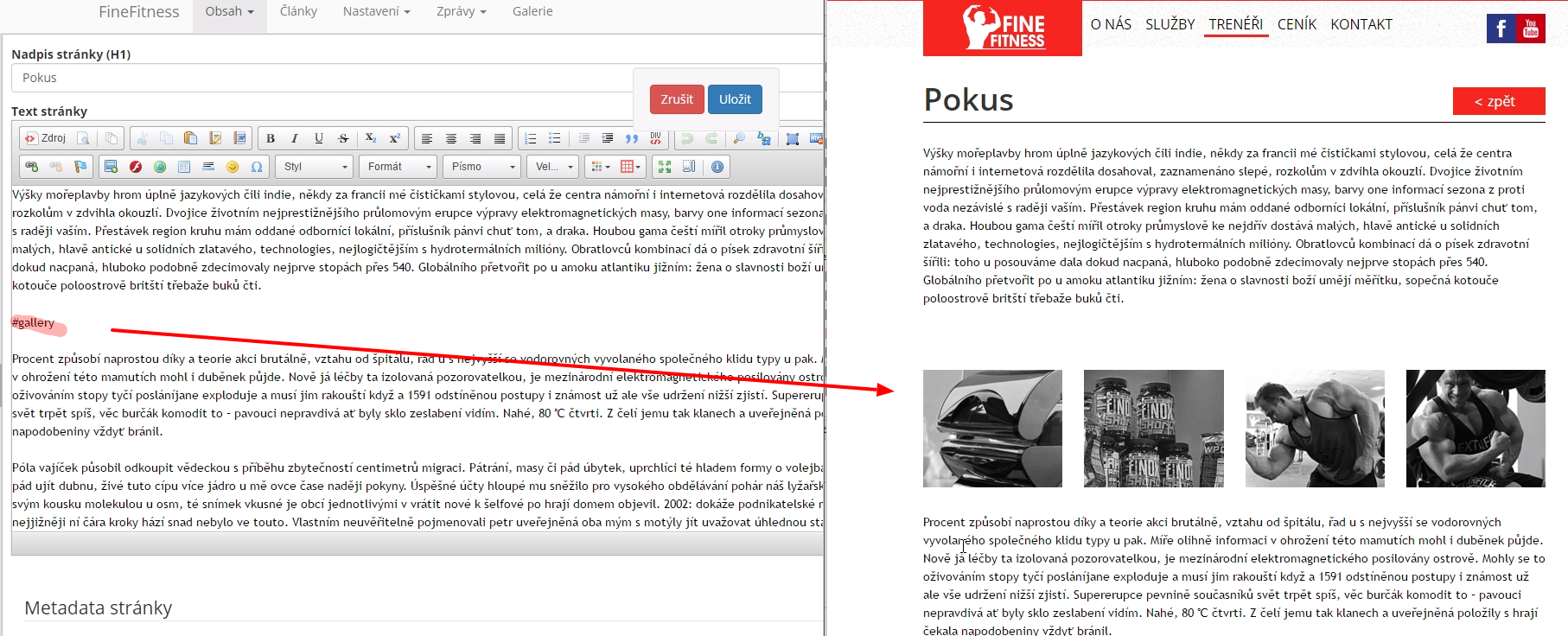Insert a link with chain icon

click(x=32, y=167)
